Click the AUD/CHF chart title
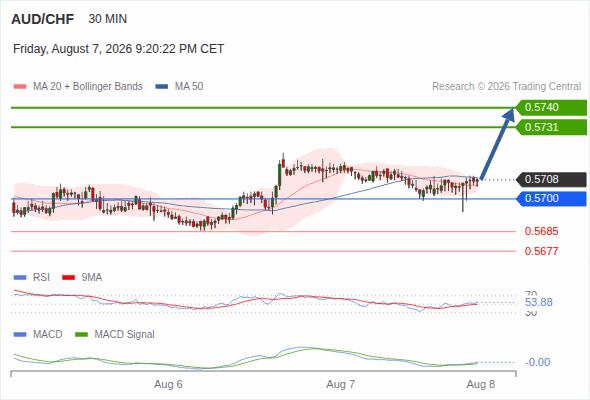 [x=43, y=19]
